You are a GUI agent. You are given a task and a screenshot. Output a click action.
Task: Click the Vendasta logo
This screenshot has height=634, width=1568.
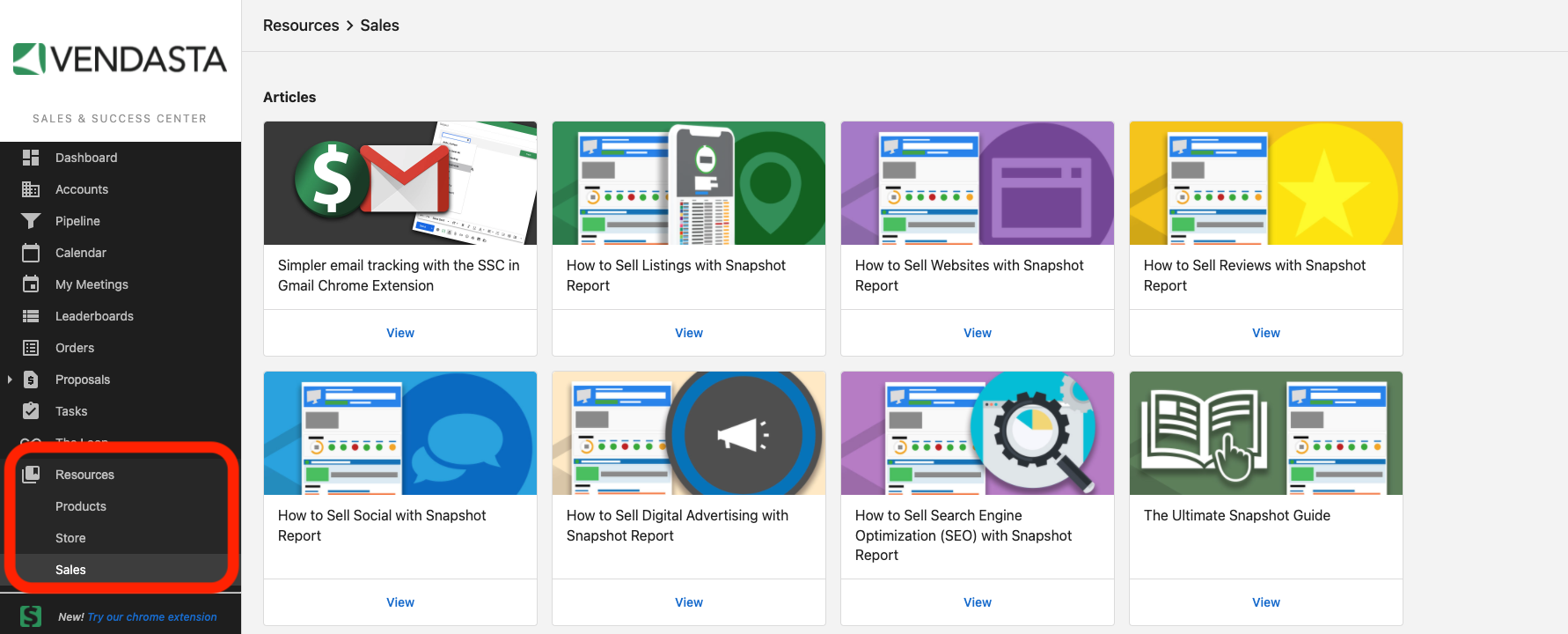coord(120,59)
